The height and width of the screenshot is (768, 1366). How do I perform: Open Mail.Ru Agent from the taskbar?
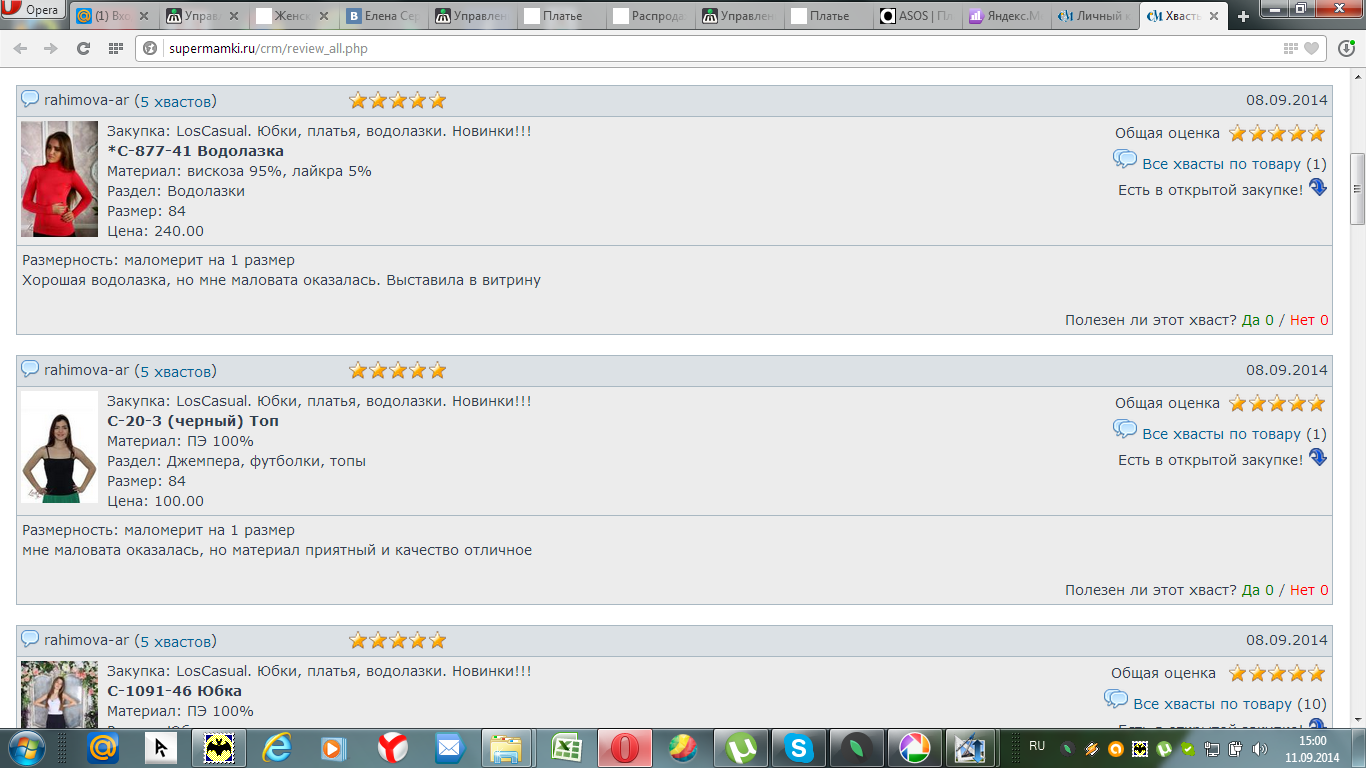(x=103, y=747)
